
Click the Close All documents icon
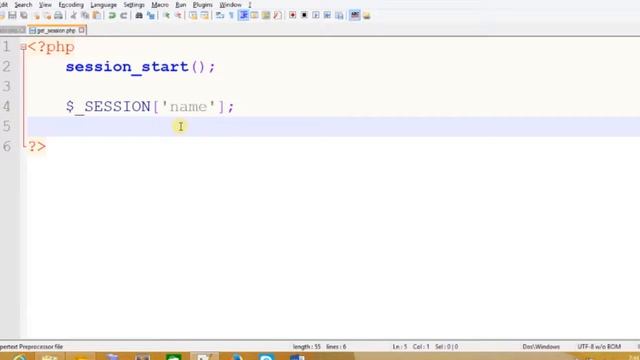pyautogui.click(x=47, y=16)
